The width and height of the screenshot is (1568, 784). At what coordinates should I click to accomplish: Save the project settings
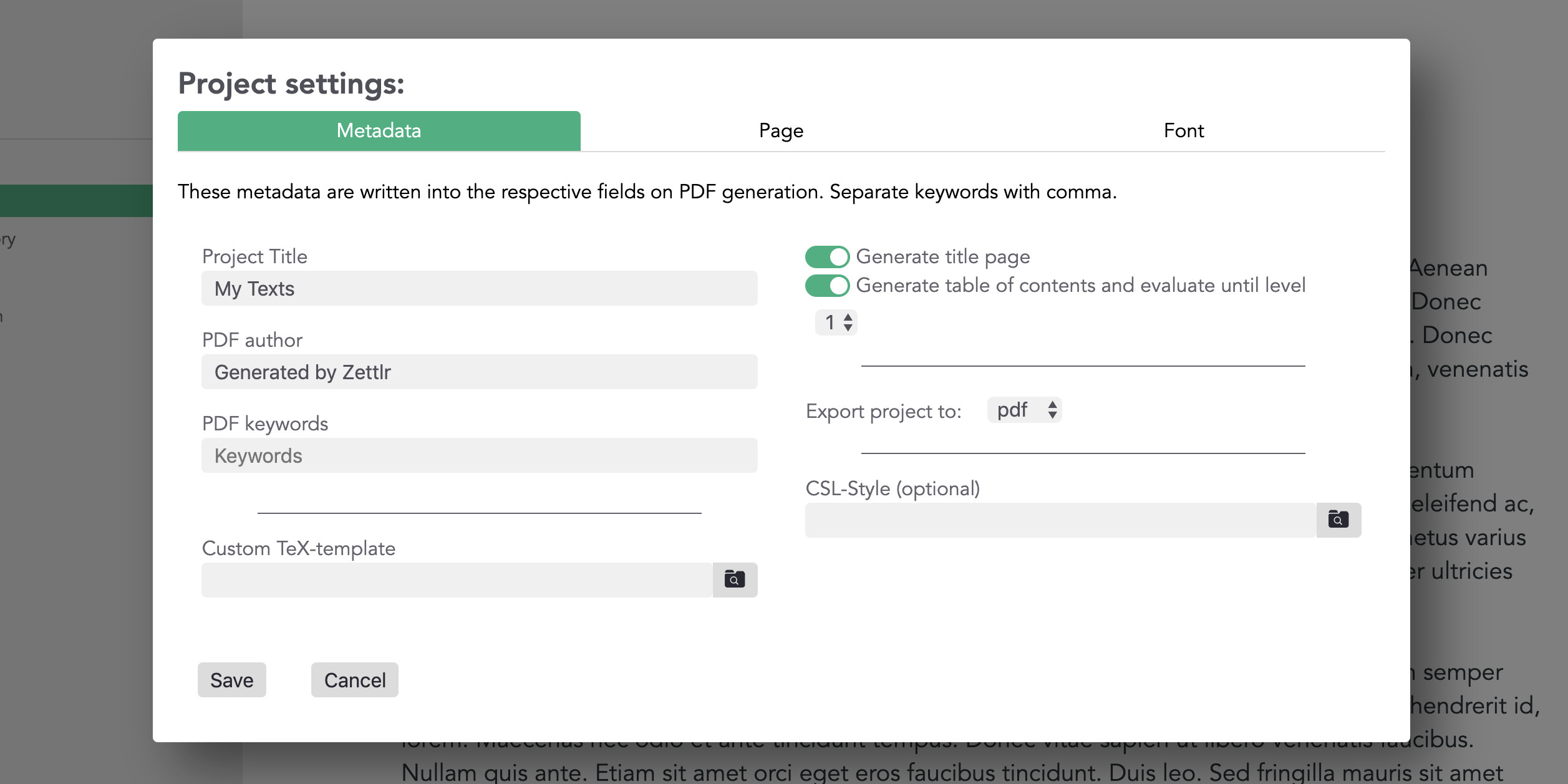(x=232, y=680)
